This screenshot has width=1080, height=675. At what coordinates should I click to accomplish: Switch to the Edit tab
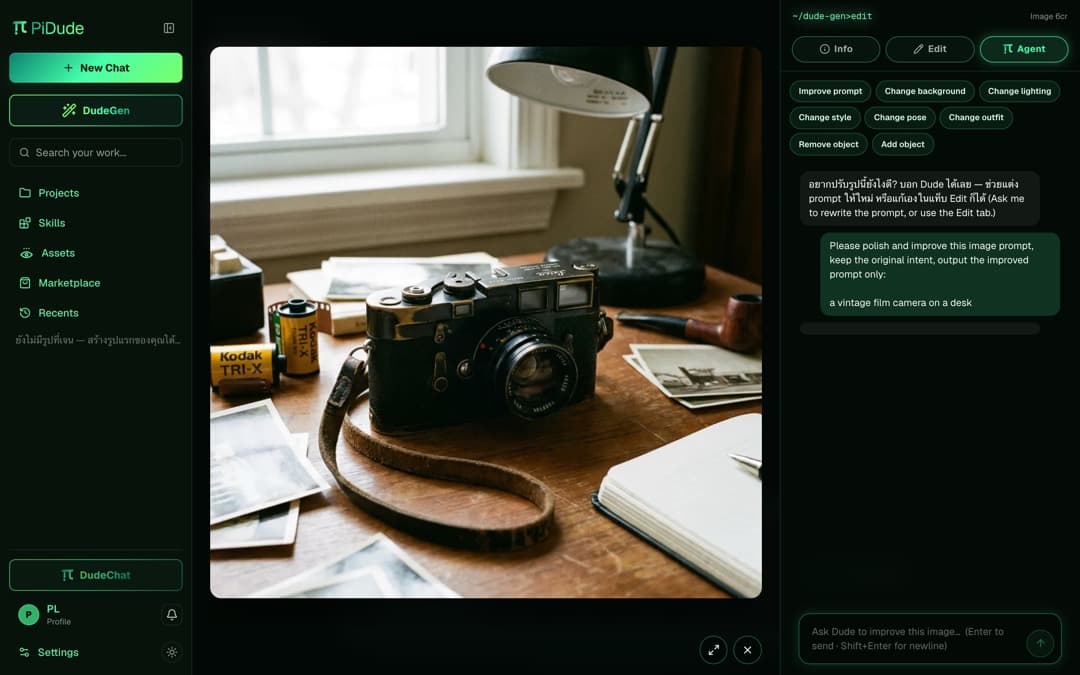coord(930,49)
